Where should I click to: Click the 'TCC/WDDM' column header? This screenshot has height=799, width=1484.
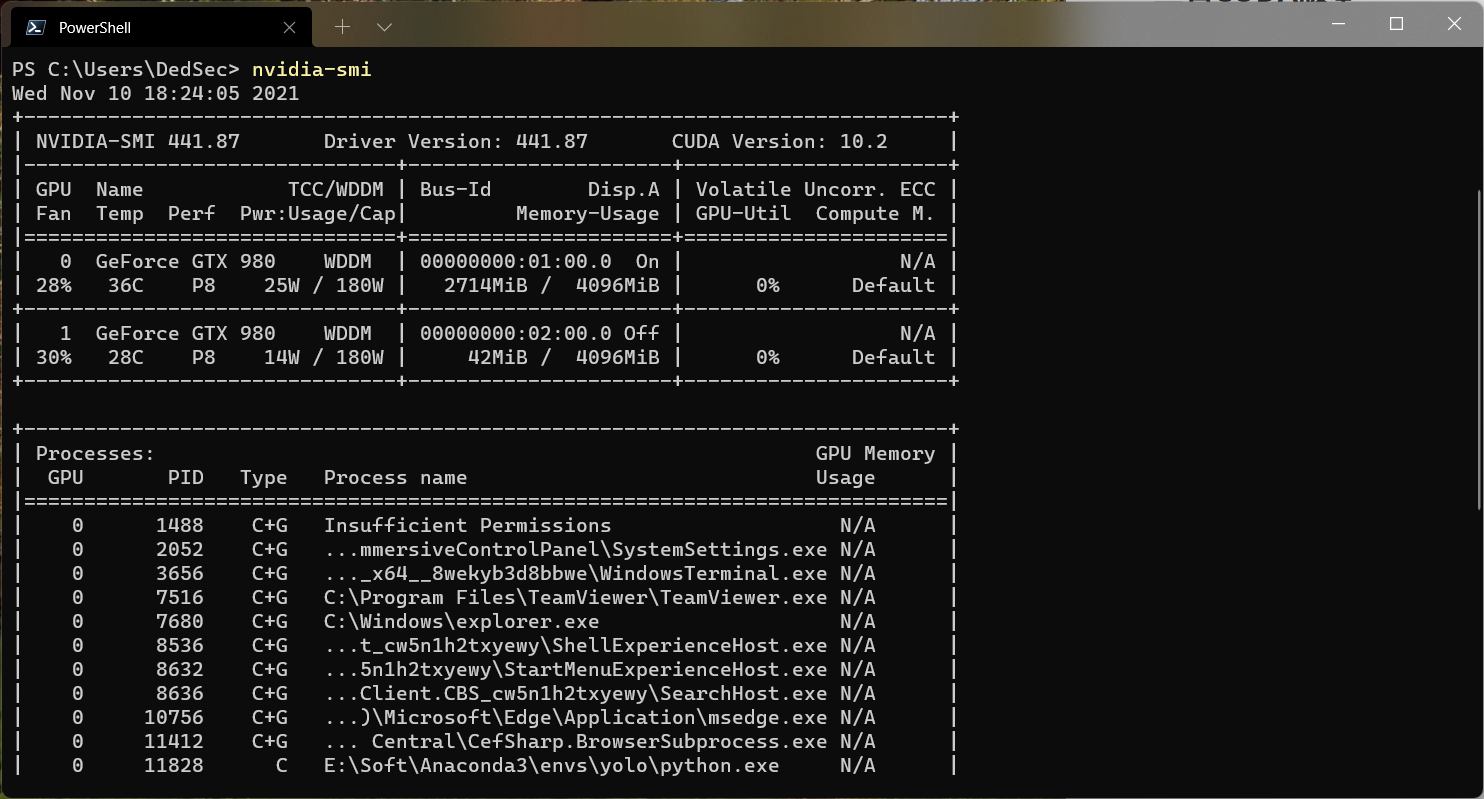pyautogui.click(x=336, y=190)
